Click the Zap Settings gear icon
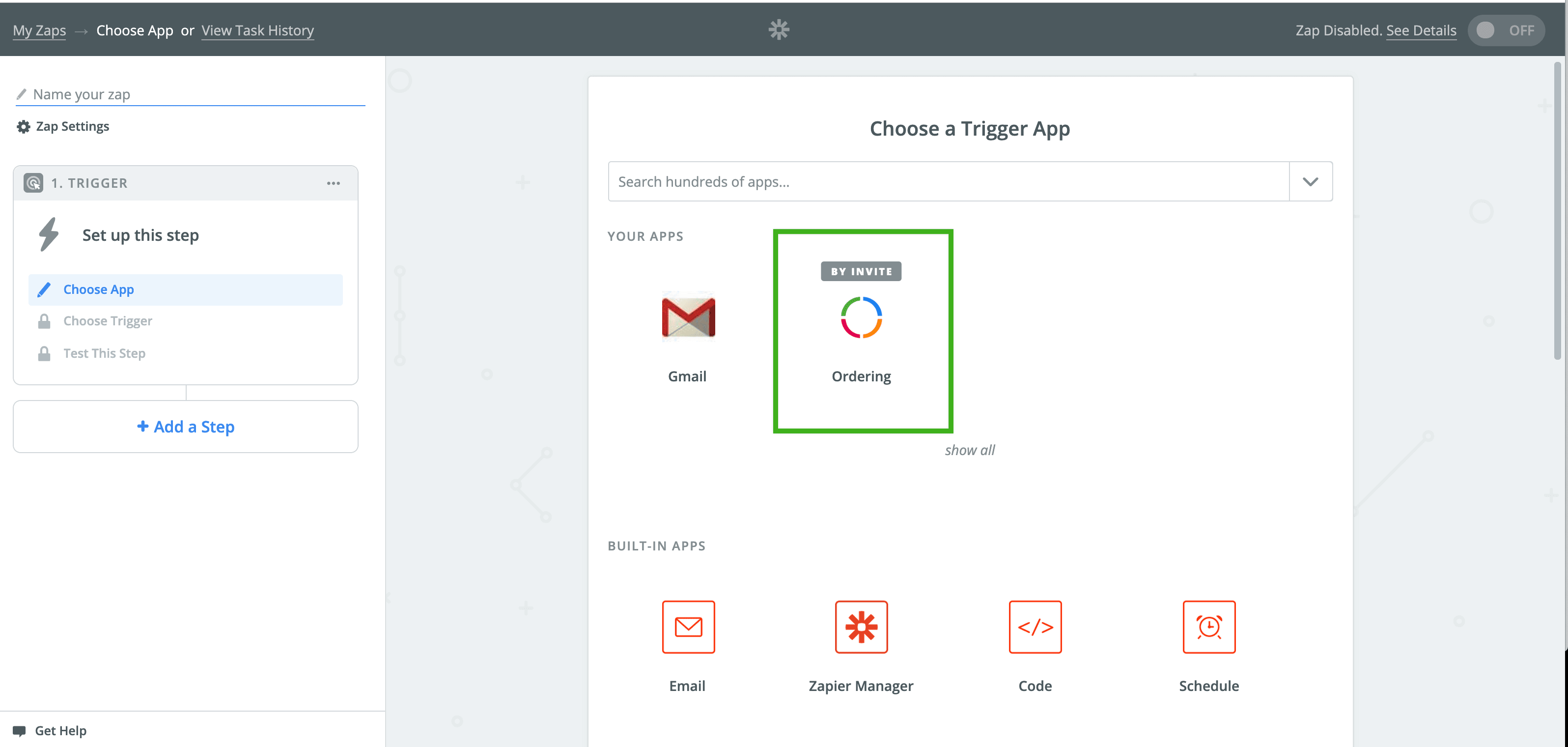Viewport: 1568px width, 747px height. click(23, 127)
